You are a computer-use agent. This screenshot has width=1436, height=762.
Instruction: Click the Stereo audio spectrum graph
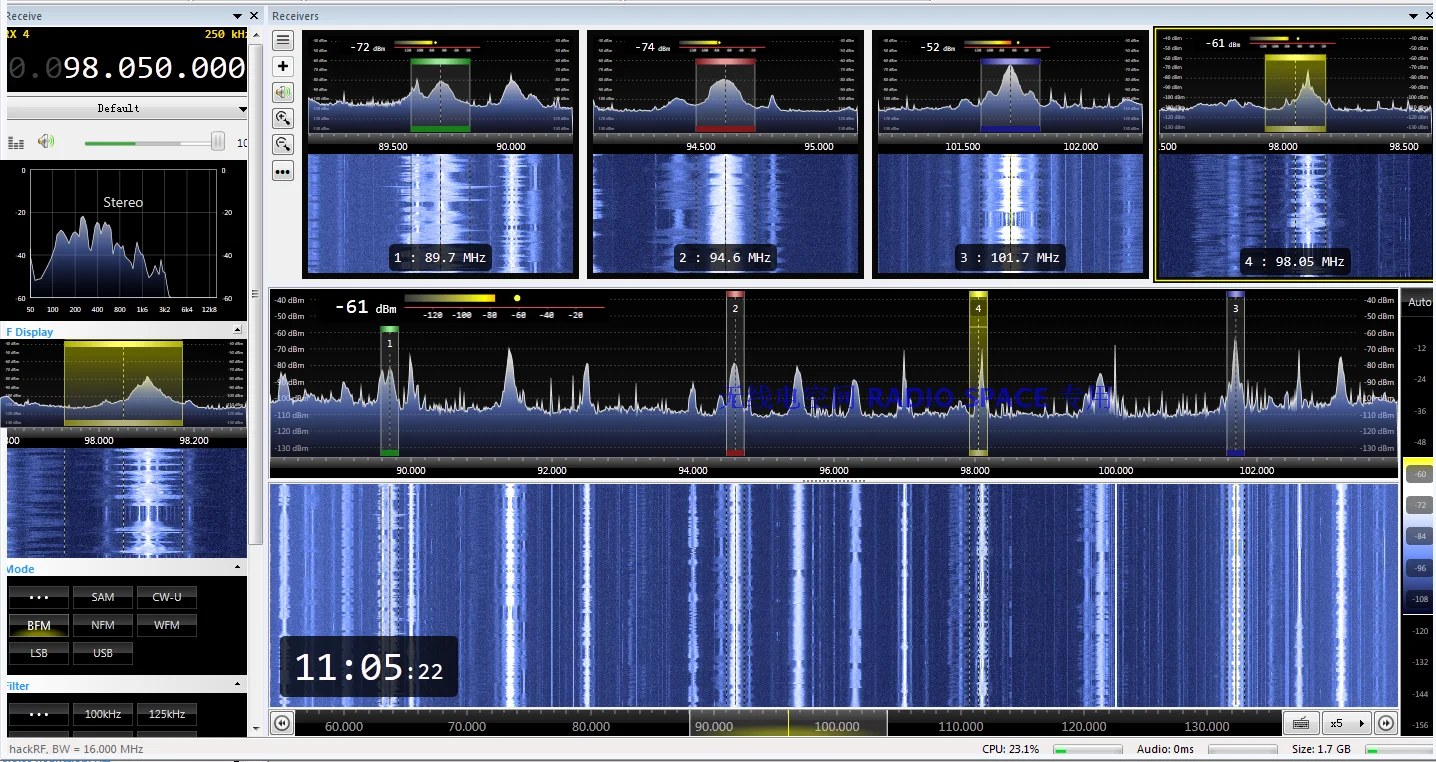pyautogui.click(x=124, y=232)
